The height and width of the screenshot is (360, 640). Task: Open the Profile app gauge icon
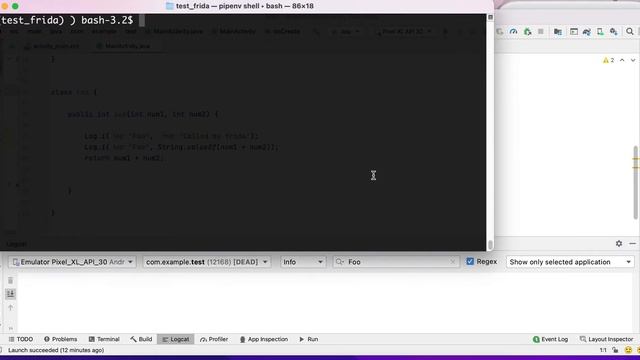[513, 31]
